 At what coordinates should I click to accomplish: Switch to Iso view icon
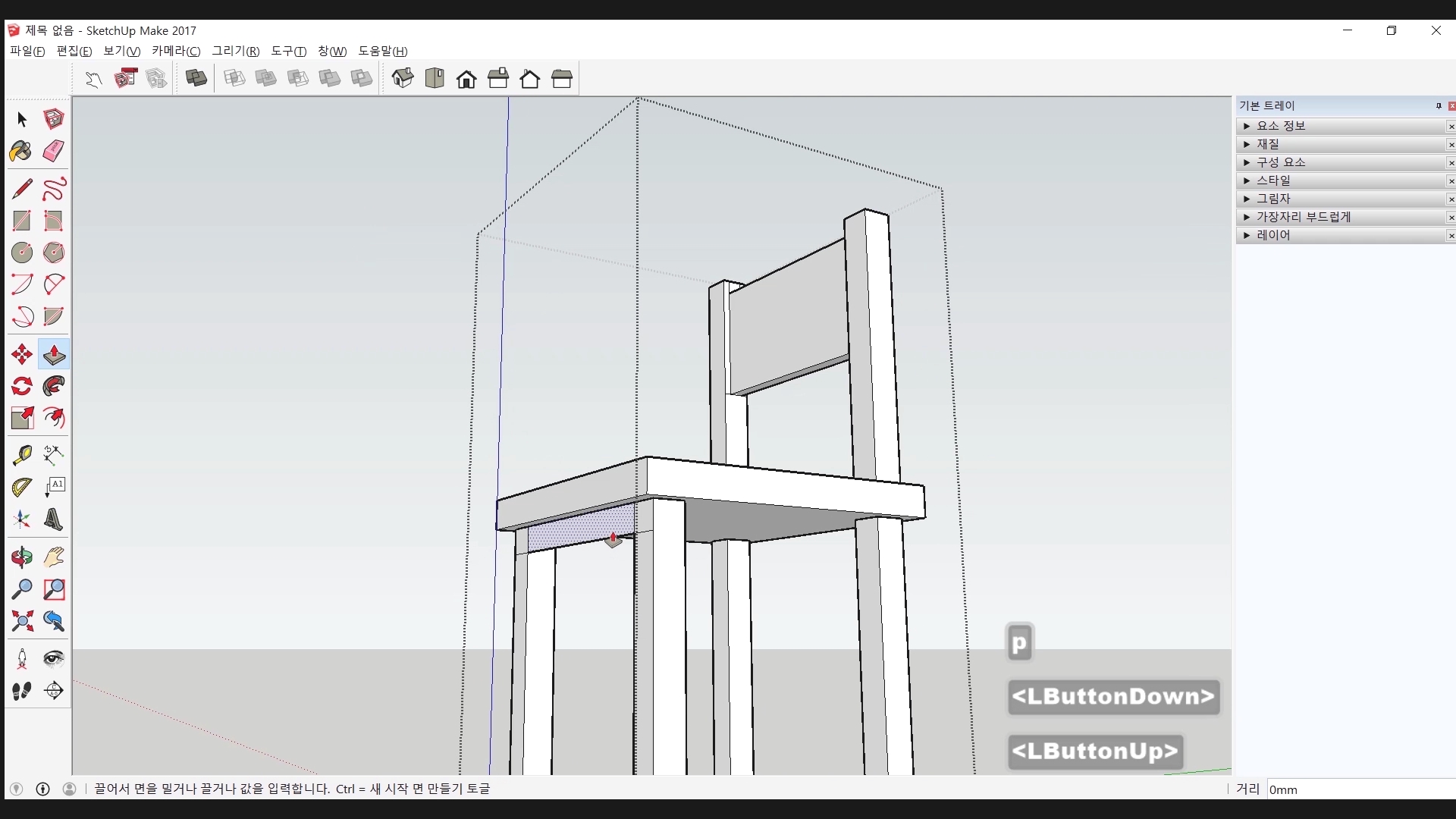pos(403,78)
